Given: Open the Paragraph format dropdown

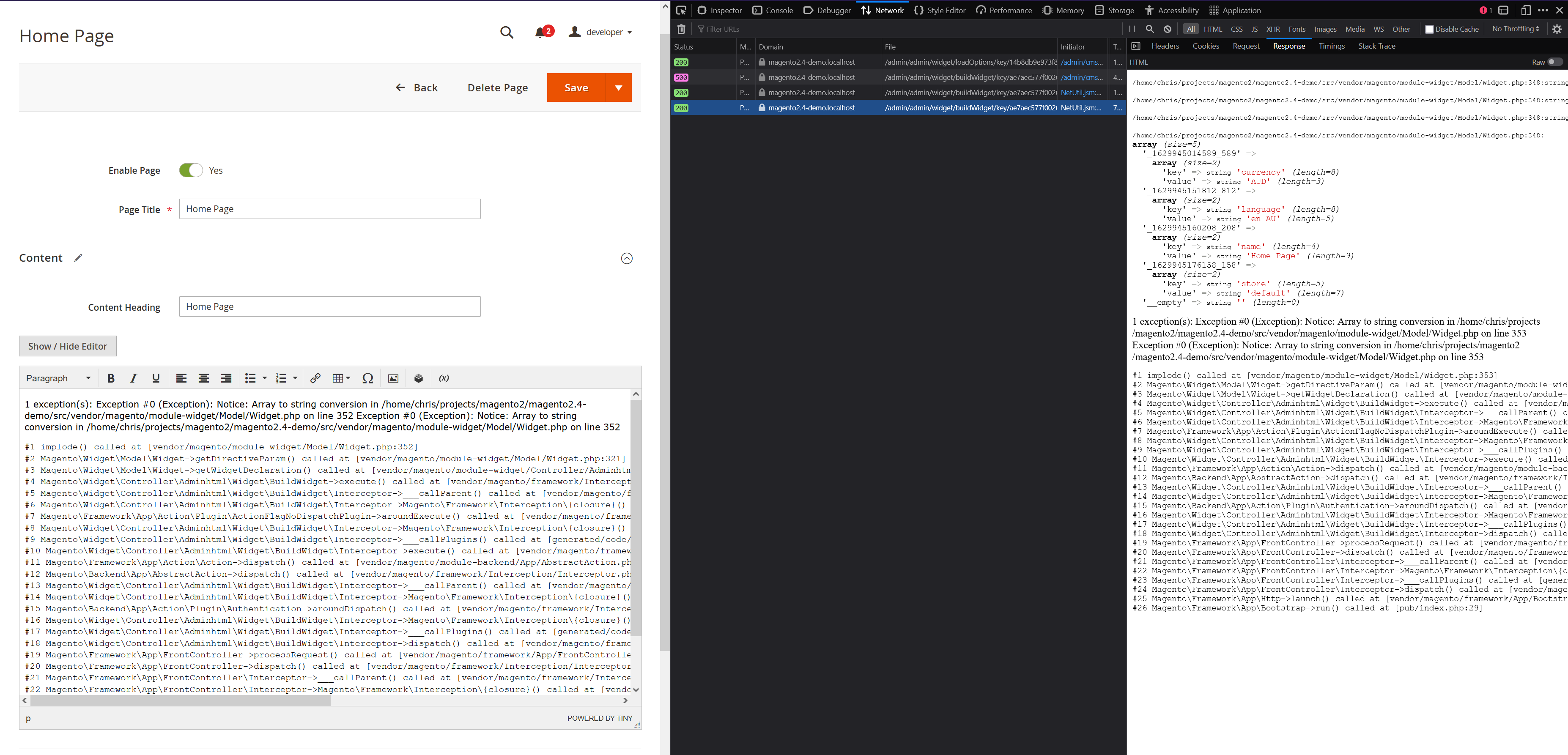Looking at the screenshot, I should 58,378.
